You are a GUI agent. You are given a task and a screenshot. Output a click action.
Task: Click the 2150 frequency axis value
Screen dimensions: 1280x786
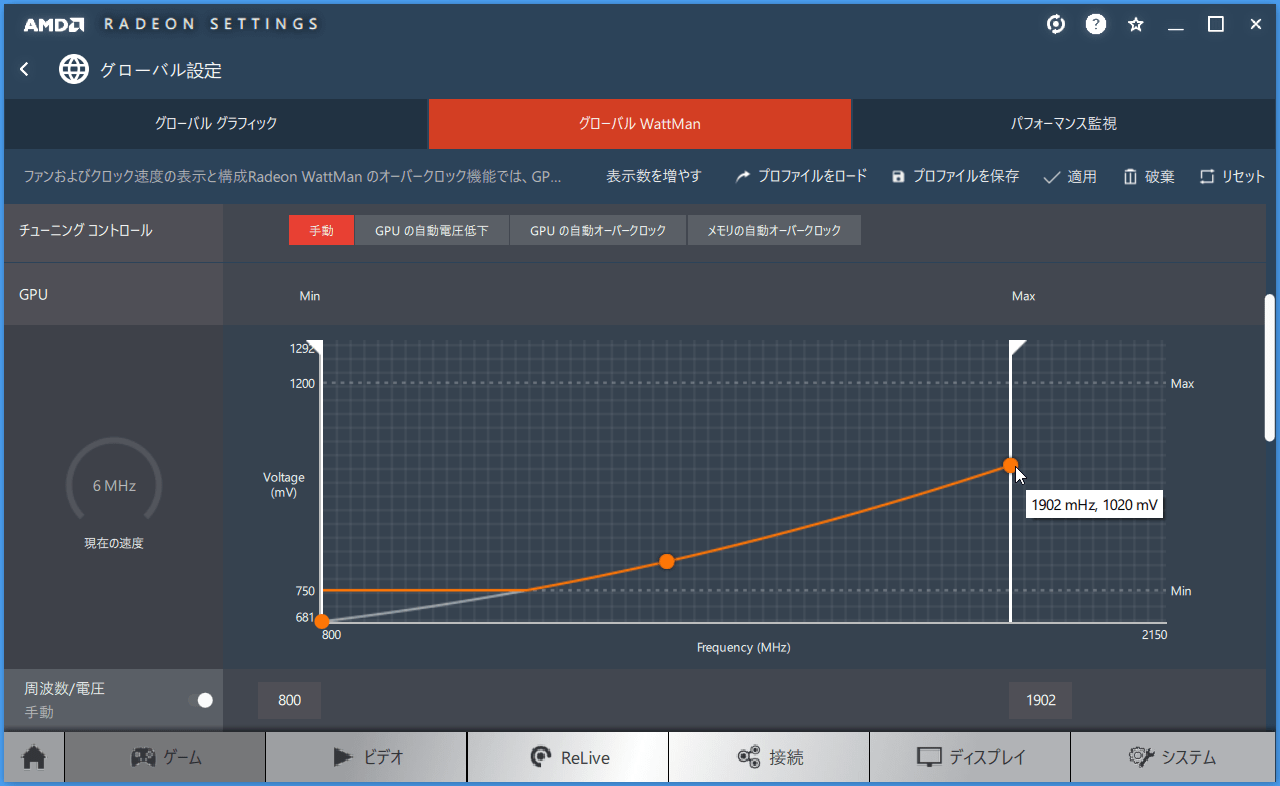(x=1153, y=634)
